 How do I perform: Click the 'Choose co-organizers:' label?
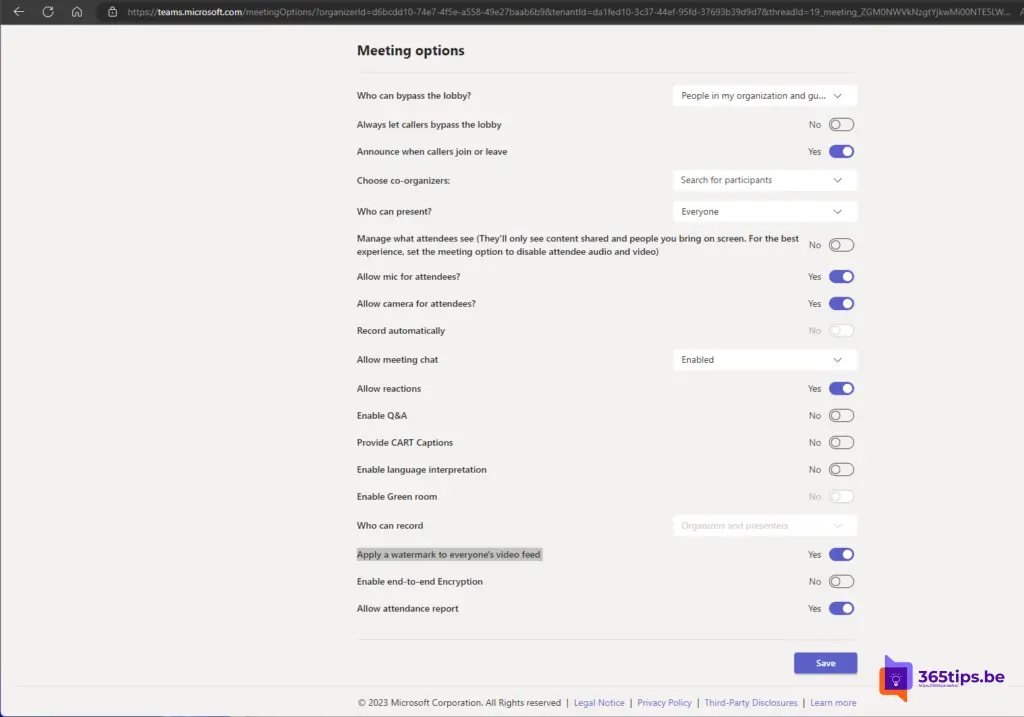pyautogui.click(x=403, y=180)
